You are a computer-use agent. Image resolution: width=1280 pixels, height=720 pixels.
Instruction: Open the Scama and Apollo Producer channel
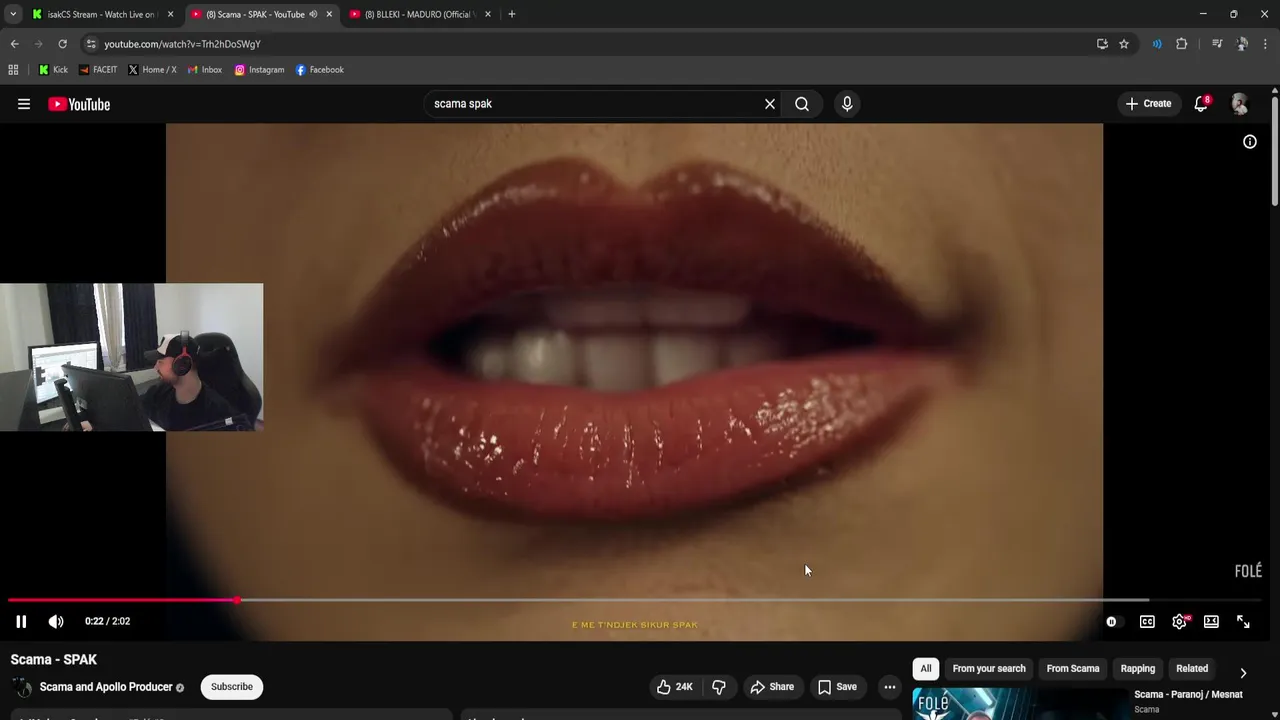click(x=106, y=687)
